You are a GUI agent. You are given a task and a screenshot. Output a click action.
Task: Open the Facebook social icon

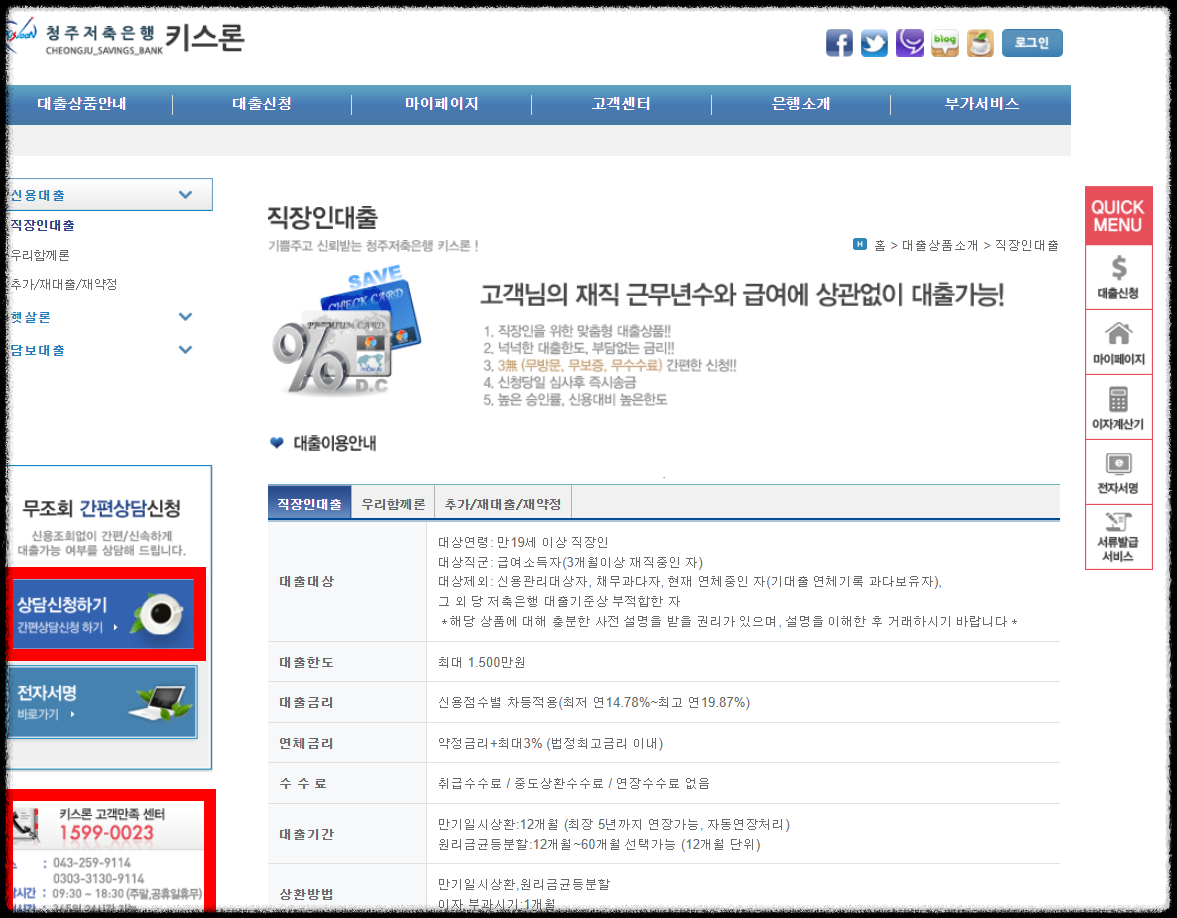click(839, 43)
